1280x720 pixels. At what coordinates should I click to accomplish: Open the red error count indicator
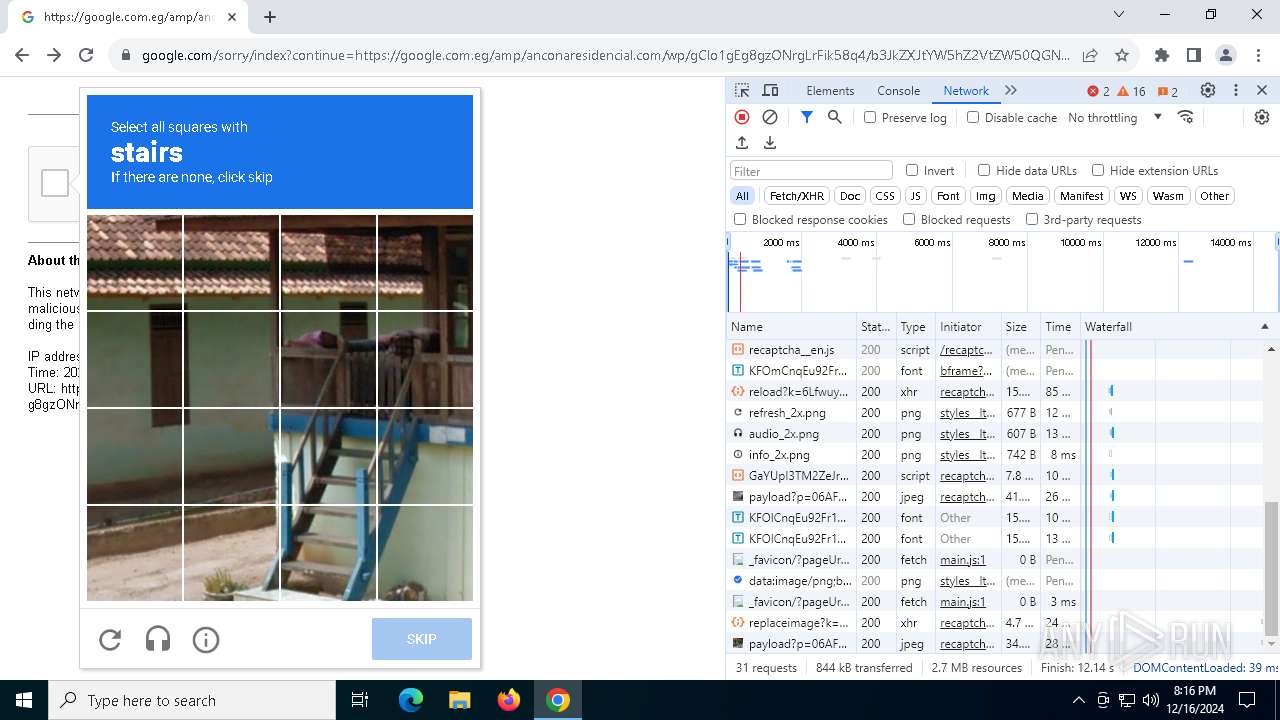click(1098, 91)
